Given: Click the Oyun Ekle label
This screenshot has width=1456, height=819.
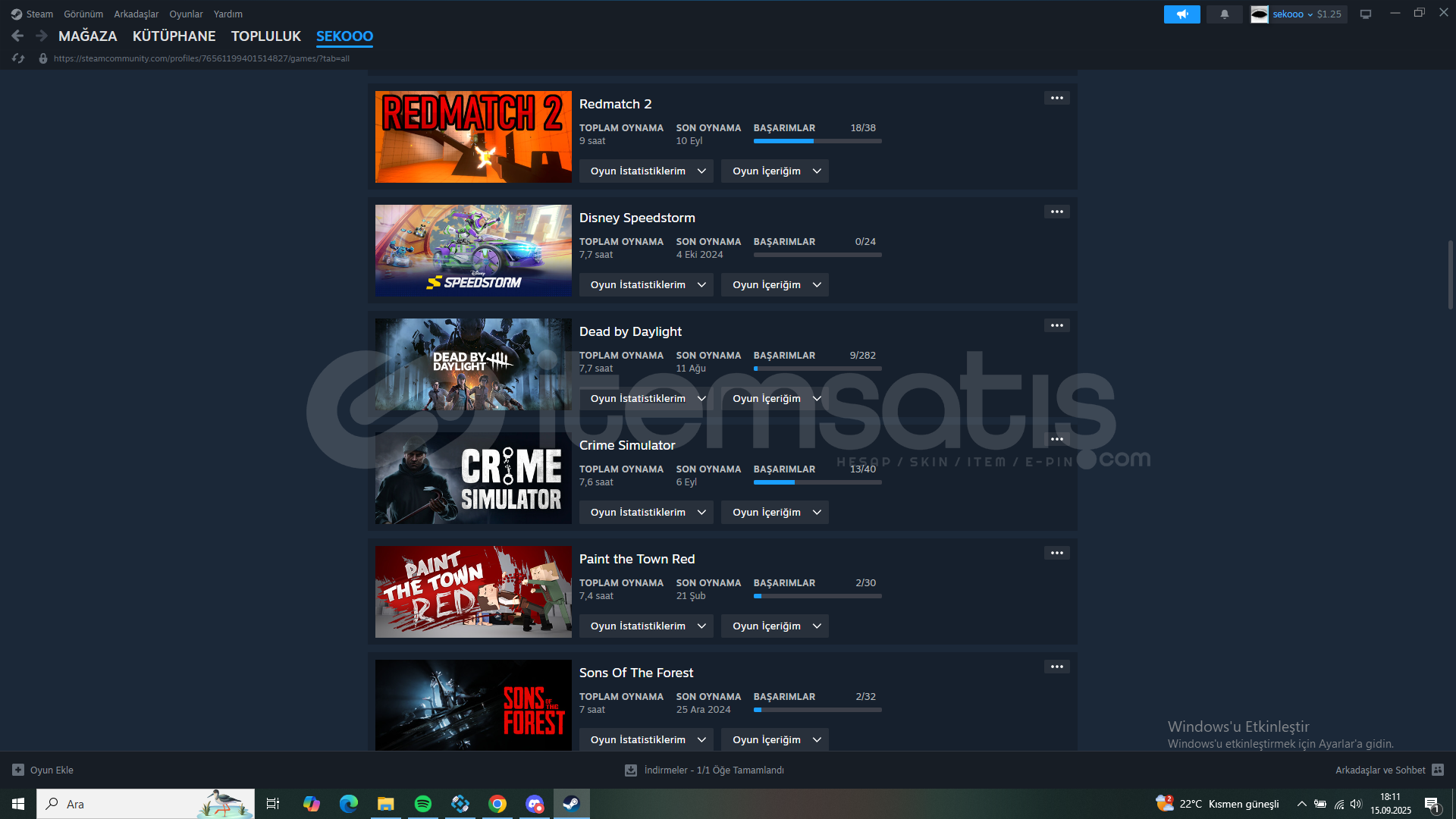Looking at the screenshot, I should (x=52, y=770).
